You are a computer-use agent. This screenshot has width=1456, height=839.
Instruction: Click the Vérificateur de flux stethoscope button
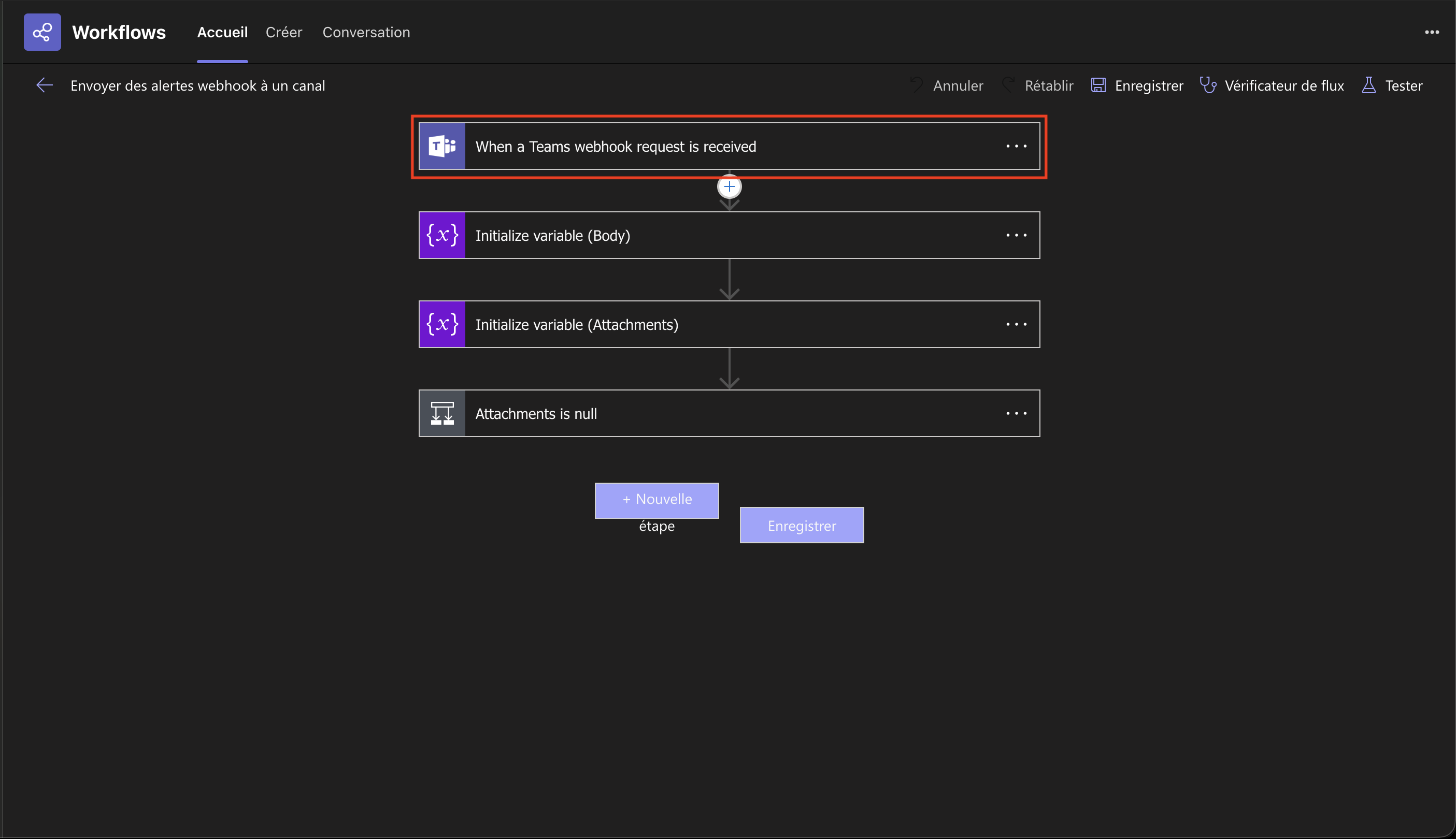click(x=1272, y=85)
